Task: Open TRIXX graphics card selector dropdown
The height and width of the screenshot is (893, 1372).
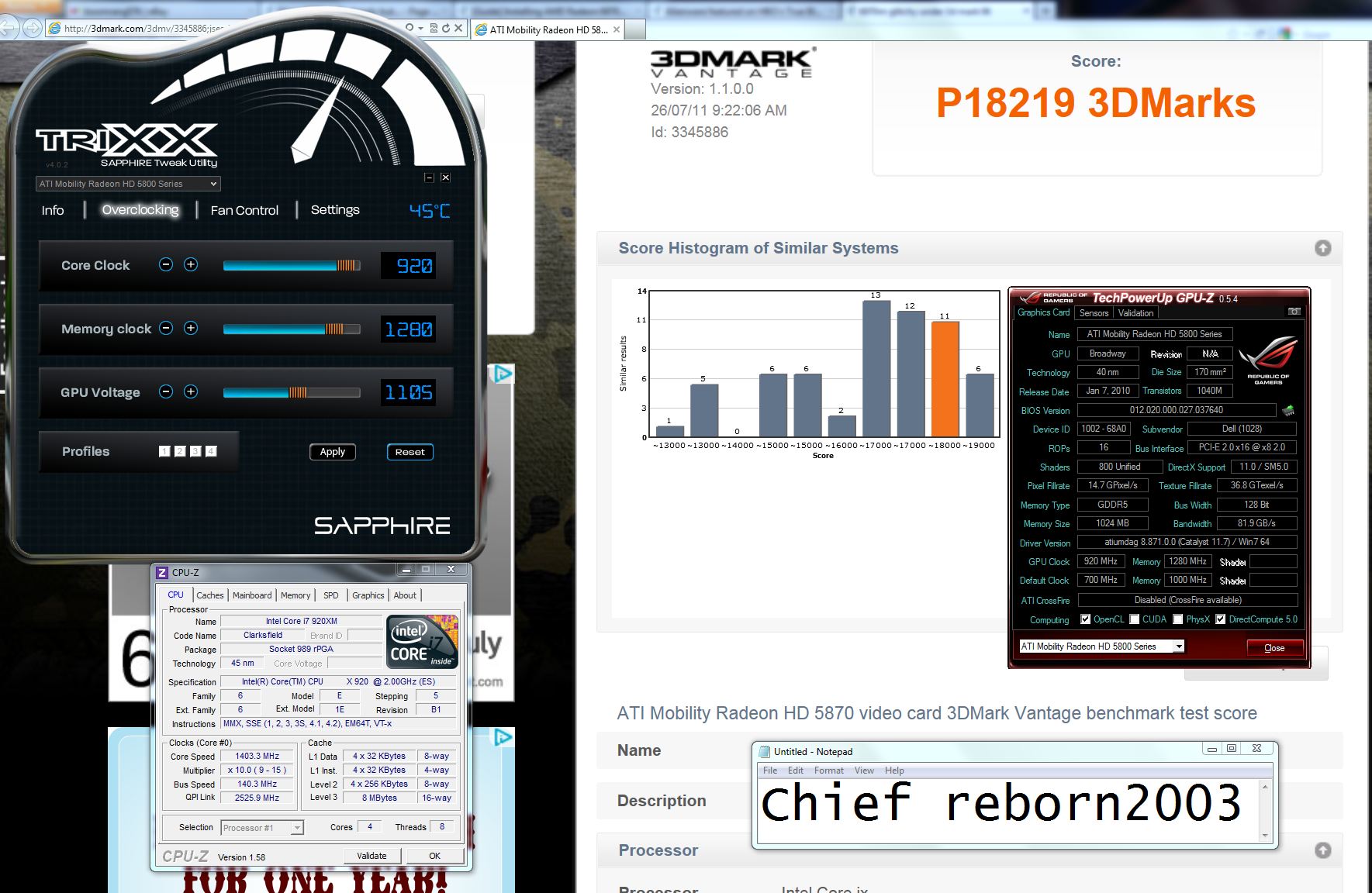Action: [x=128, y=184]
